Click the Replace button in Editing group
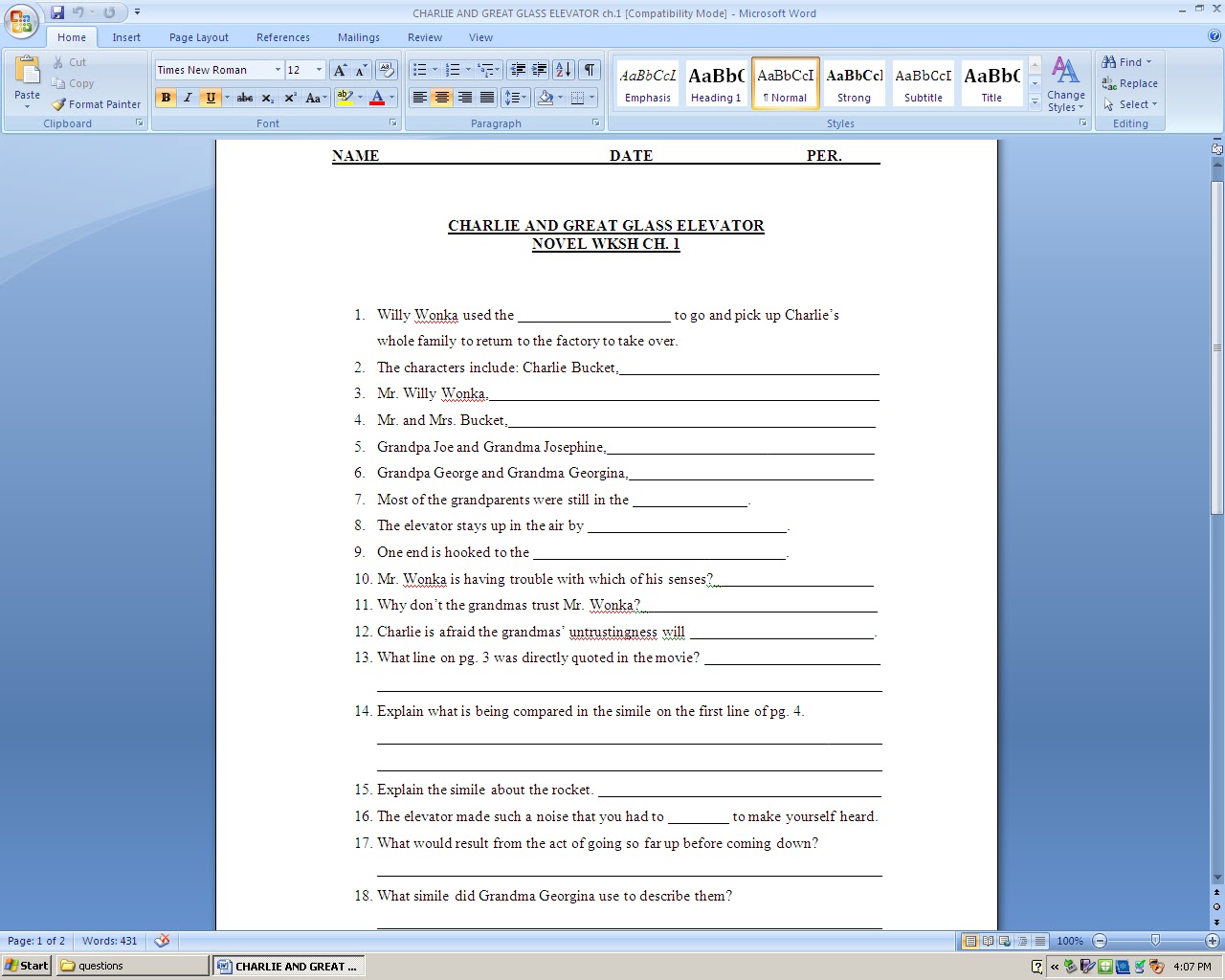 (1129, 83)
